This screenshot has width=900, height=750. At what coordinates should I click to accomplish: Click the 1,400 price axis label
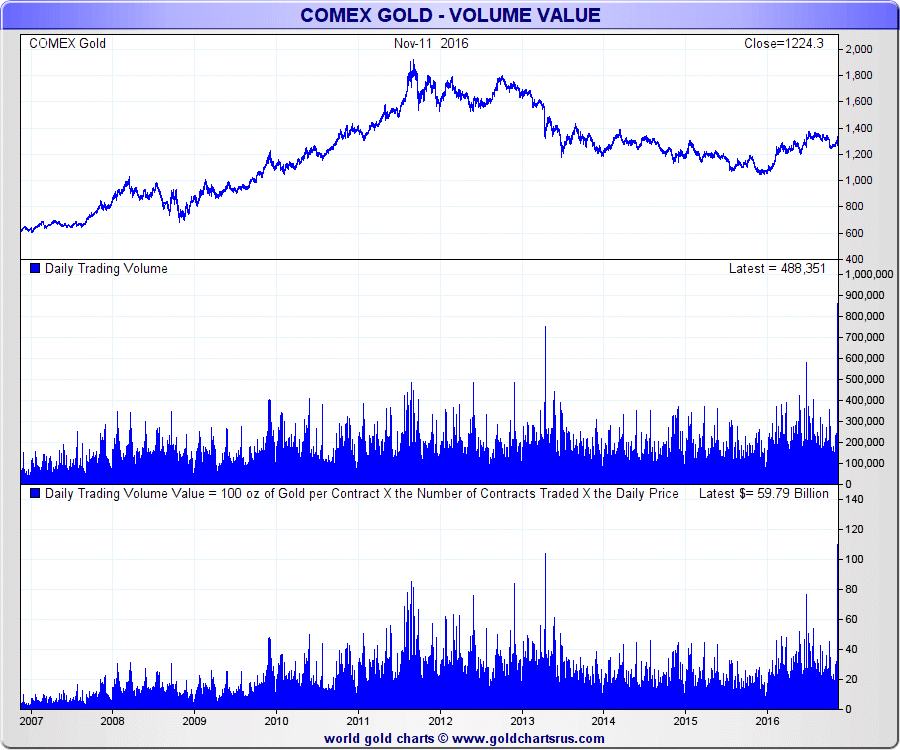[859, 128]
